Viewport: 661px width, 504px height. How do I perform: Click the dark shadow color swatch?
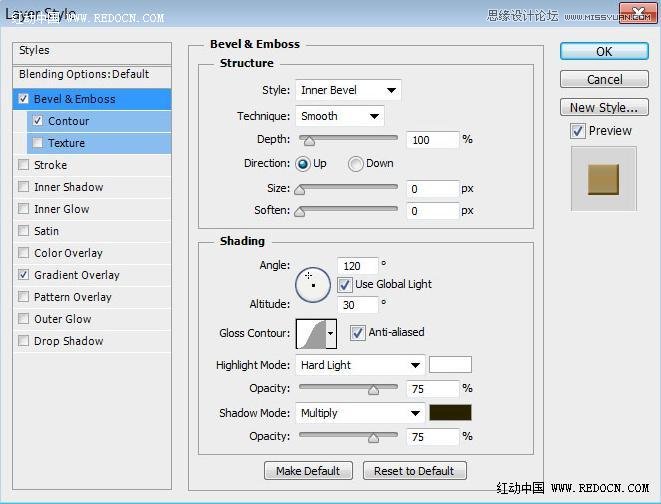click(x=451, y=413)
